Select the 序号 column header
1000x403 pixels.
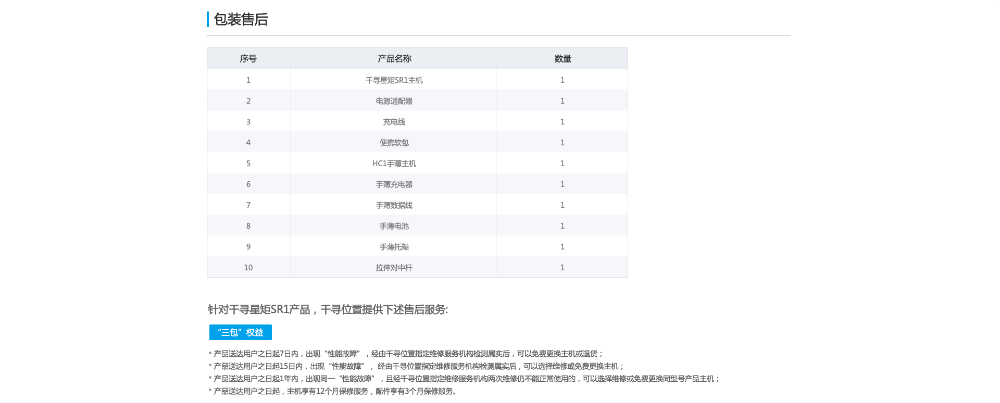248,59
